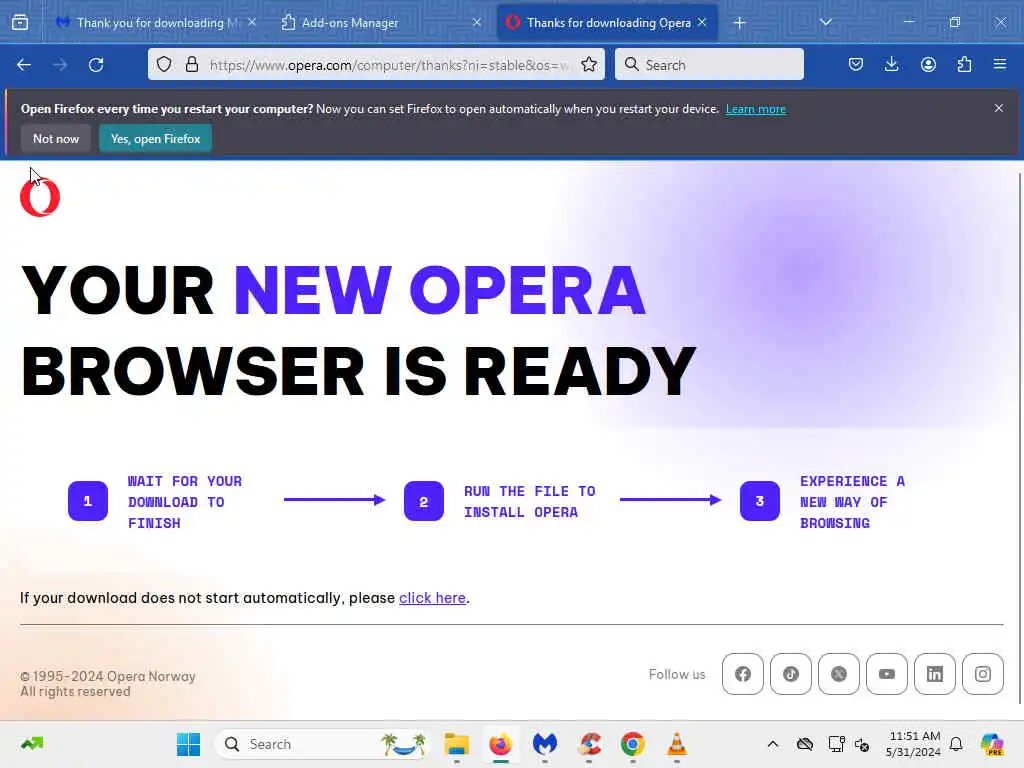Viewport: 1024px width, 768px height.
Task: Open Copilot preview icon in taskbar
Action: 992,744
